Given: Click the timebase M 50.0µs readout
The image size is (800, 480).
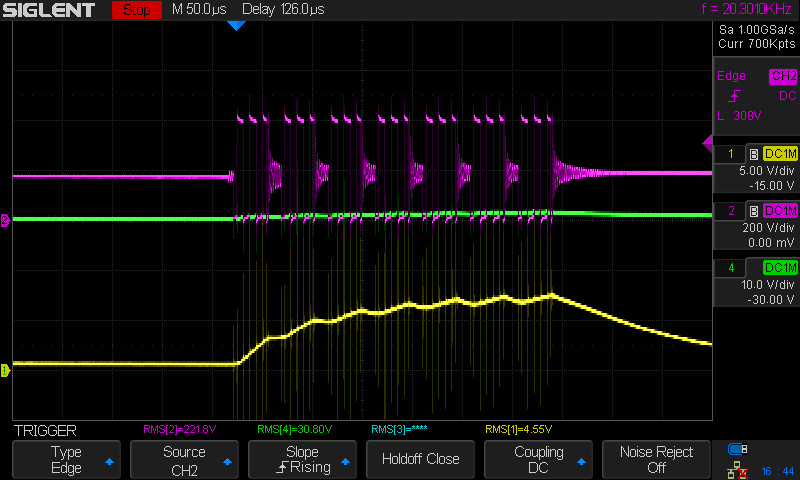Looking at the screenshot, I should tap(199, 10).
